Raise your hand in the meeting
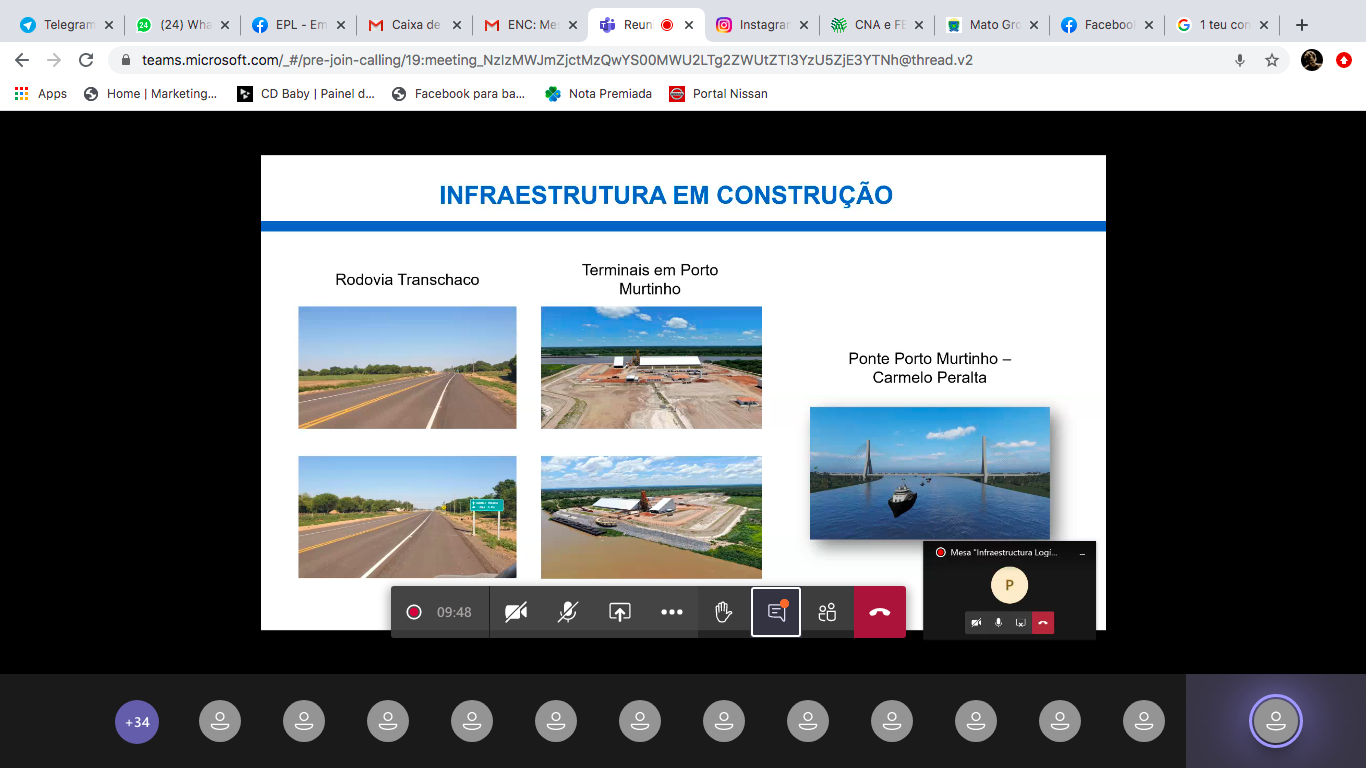Viewport: 1366px width, 768px height. [724, 612]
